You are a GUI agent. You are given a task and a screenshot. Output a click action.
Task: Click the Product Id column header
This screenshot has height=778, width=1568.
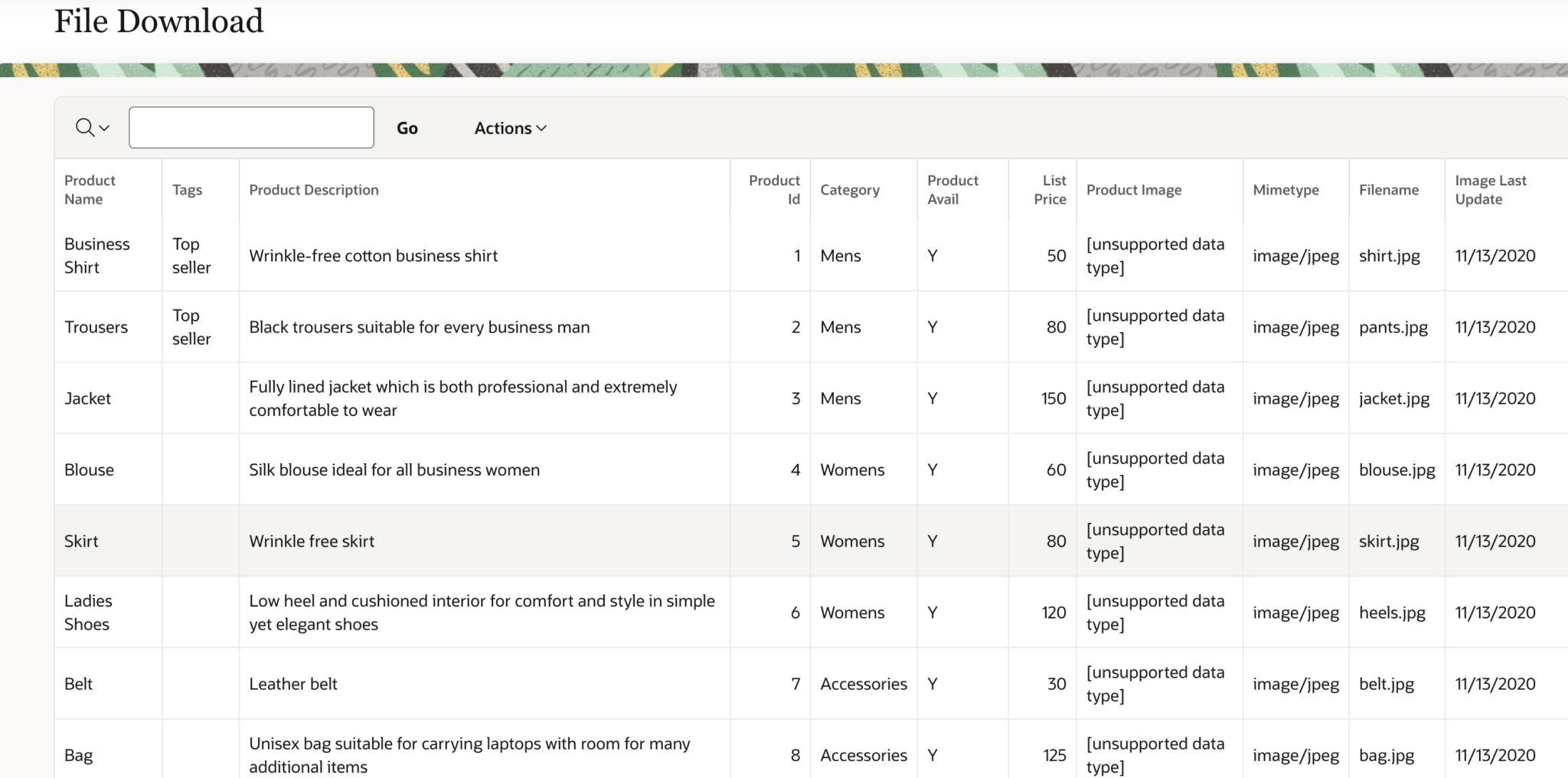(774, 189)
